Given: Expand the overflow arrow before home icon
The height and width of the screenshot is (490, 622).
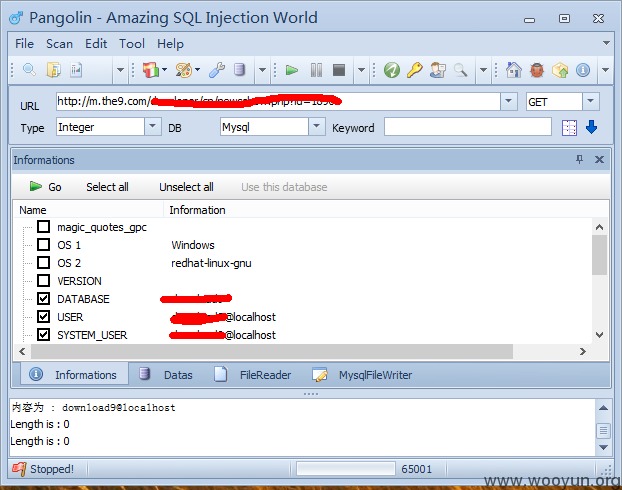Looking at the screenshot, I should (x=483, y=70).
